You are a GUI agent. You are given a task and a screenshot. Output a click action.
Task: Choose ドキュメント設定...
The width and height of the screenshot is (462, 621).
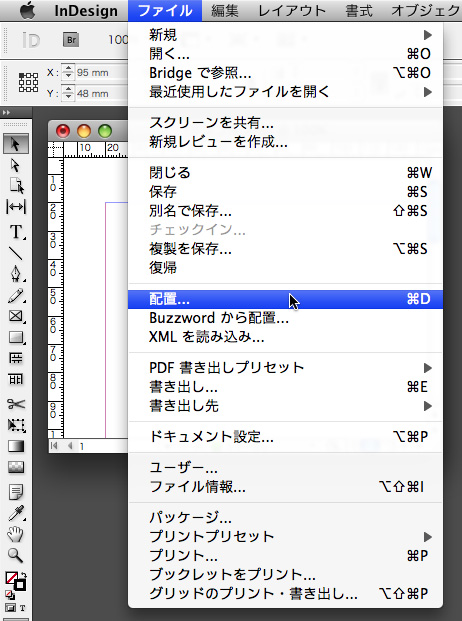click(285, 436)
